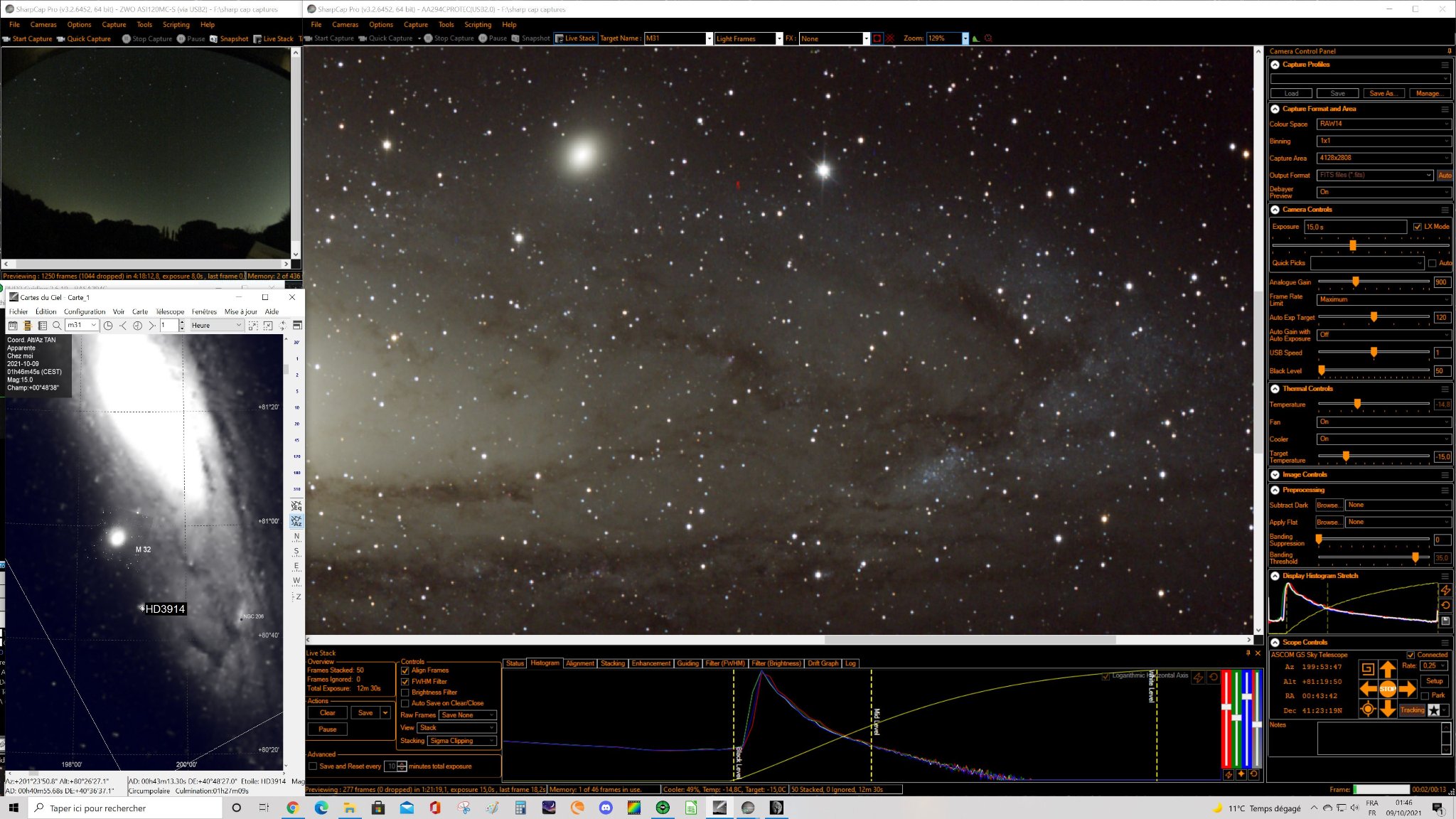Slew telescope left with the left arrow

click(x=1368, y=689)
